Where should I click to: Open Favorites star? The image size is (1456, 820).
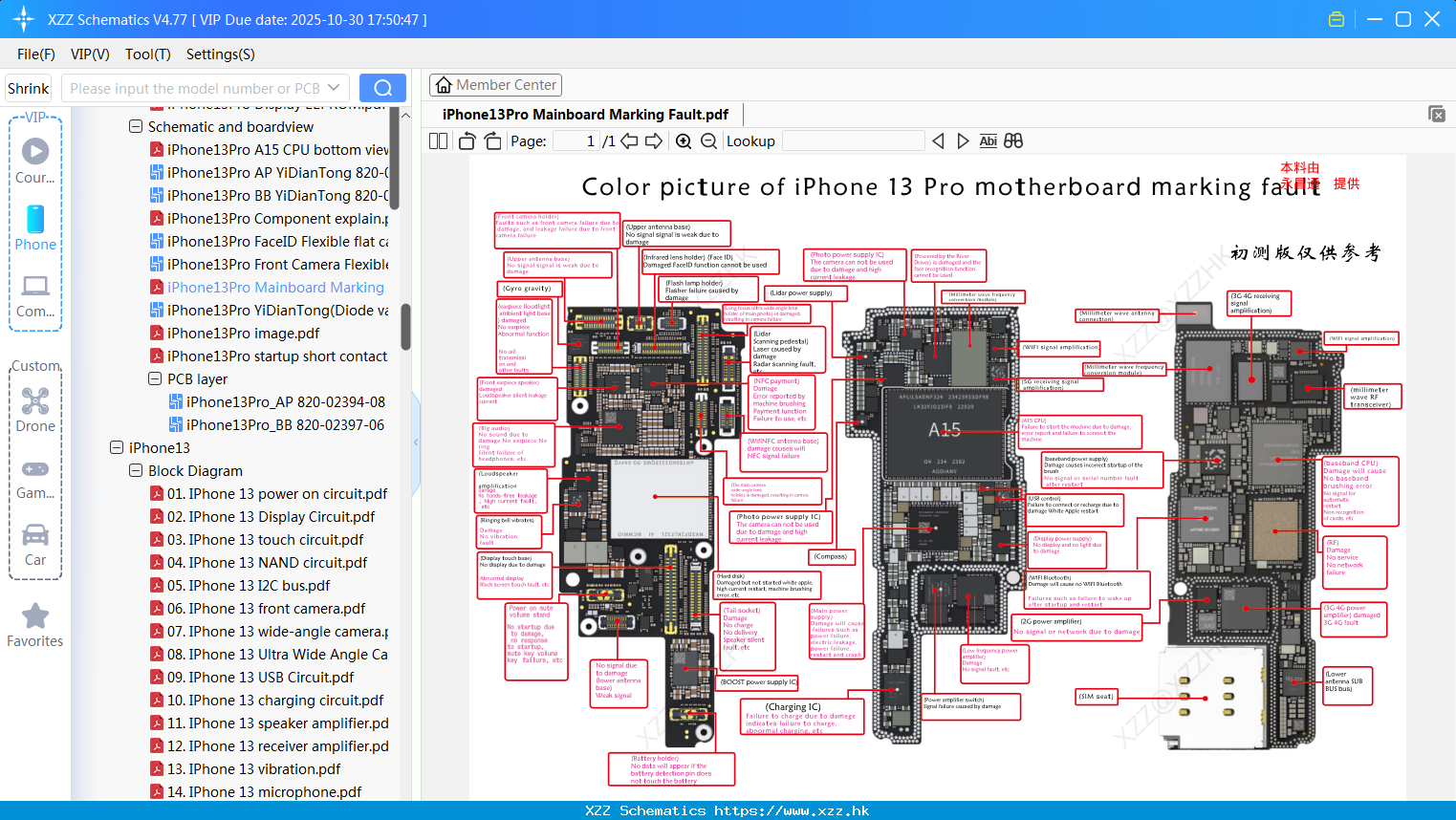point(35,625)
